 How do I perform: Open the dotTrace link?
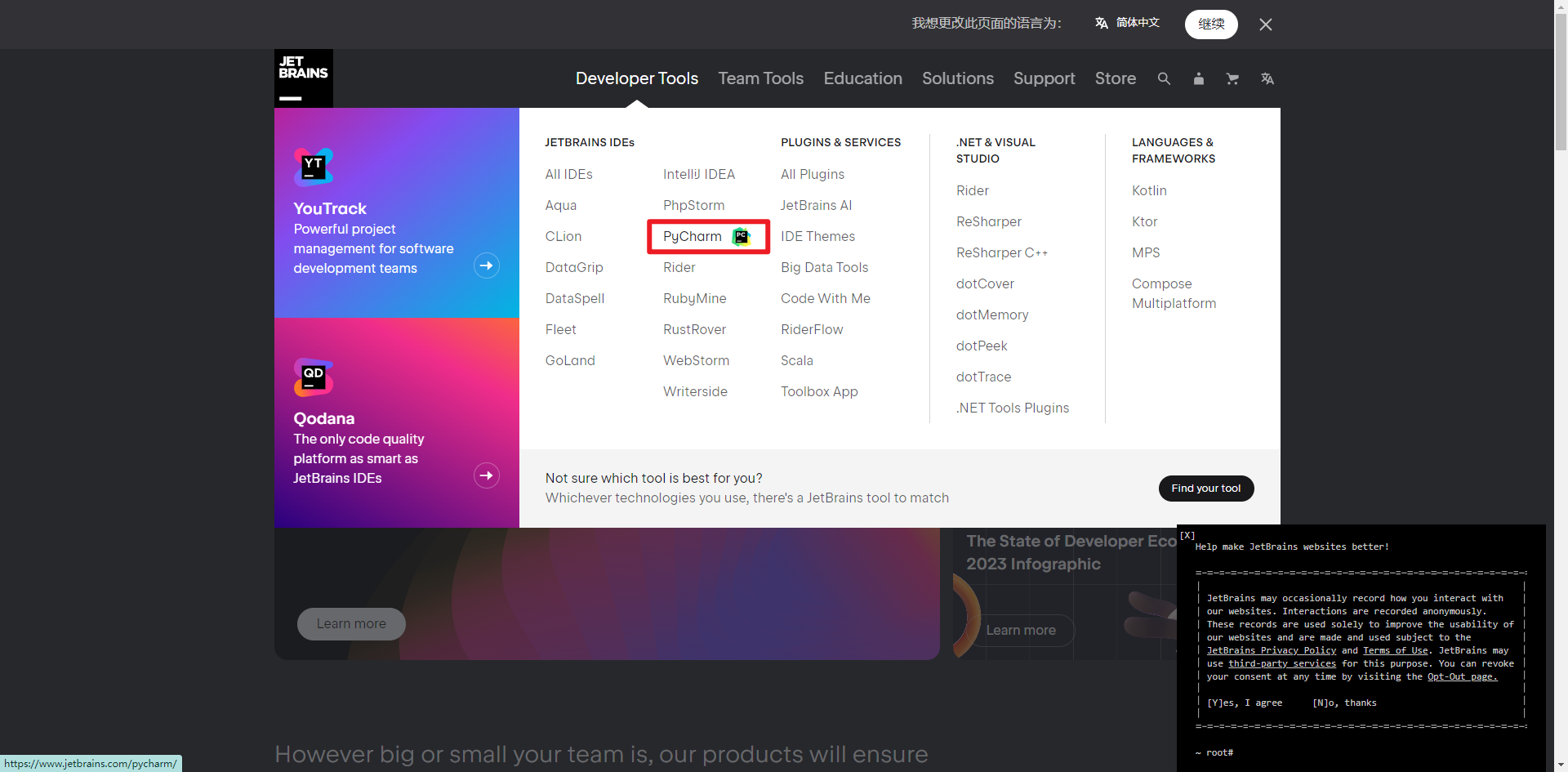click(984, 377)
